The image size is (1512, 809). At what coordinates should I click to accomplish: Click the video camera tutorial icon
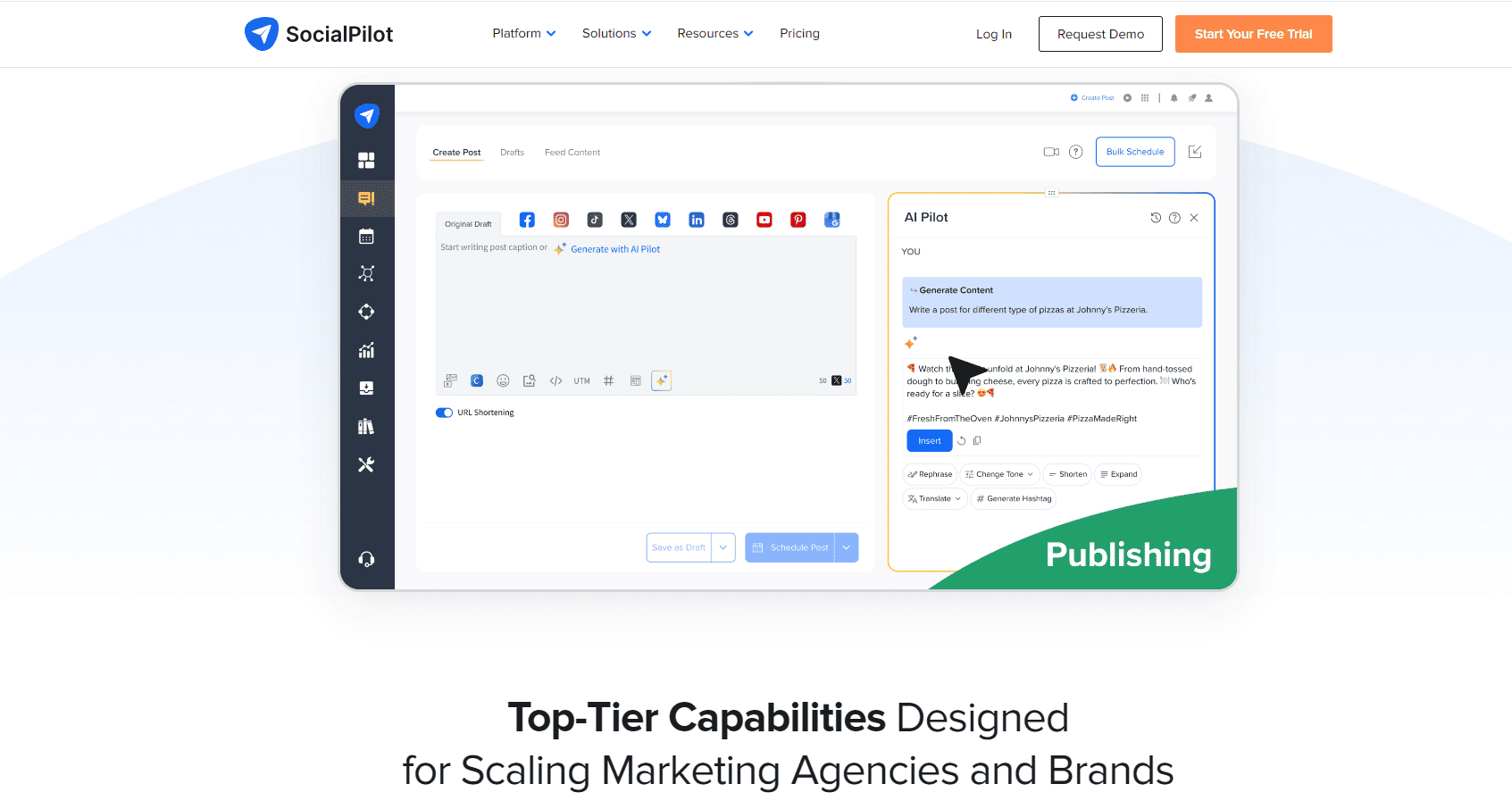pyautogui.click(x=1051, y=152)
